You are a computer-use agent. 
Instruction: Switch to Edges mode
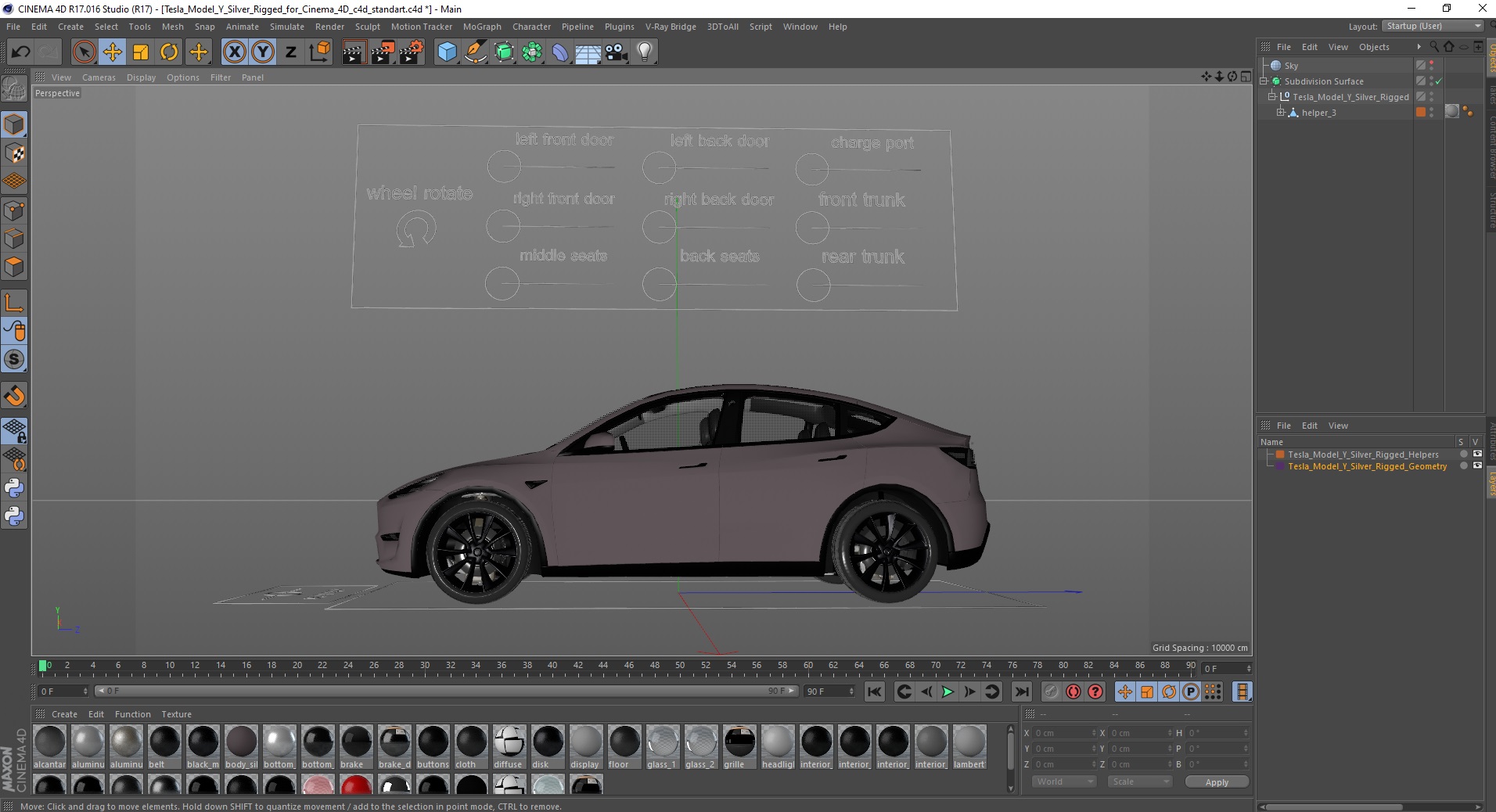coord(14,239)
